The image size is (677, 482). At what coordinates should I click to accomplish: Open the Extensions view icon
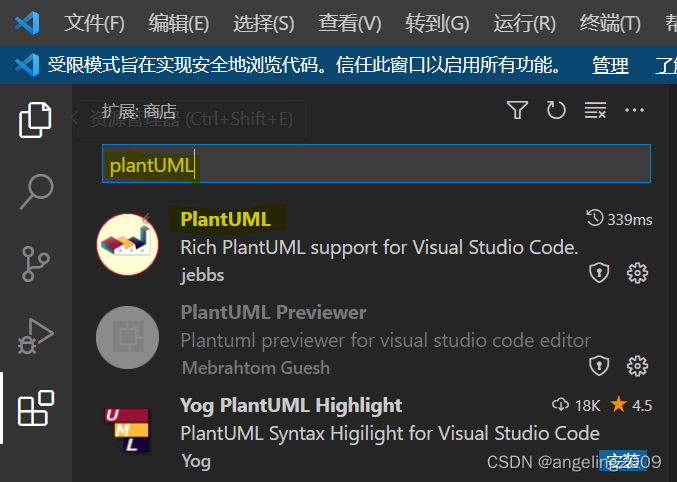coord(36,408)
